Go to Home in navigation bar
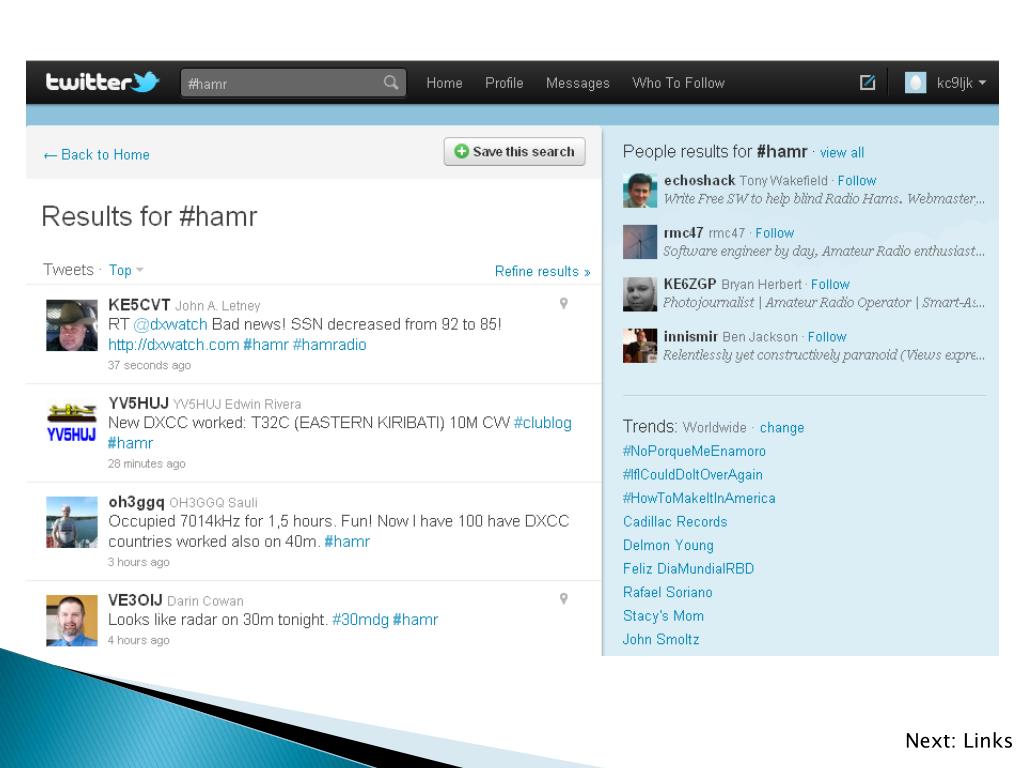 coord(444,83)
